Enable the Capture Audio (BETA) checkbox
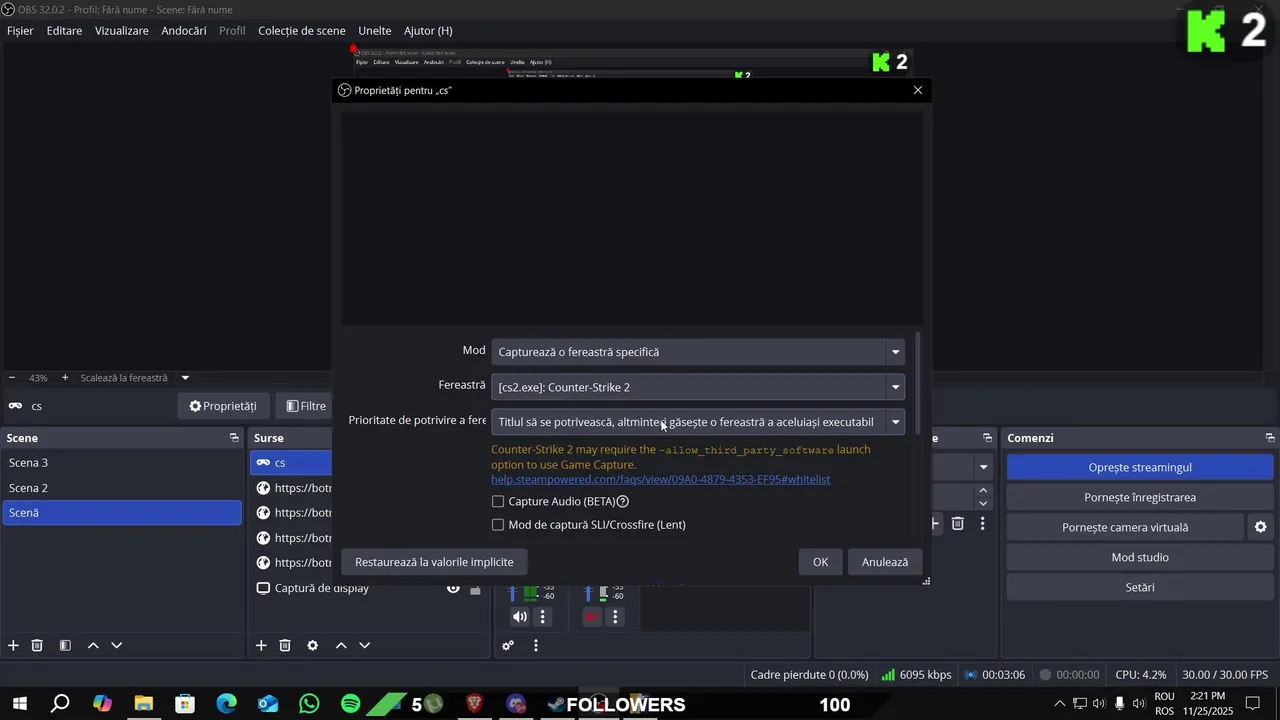The width and height of the screenshot is (1280, 720). [498, 502]
